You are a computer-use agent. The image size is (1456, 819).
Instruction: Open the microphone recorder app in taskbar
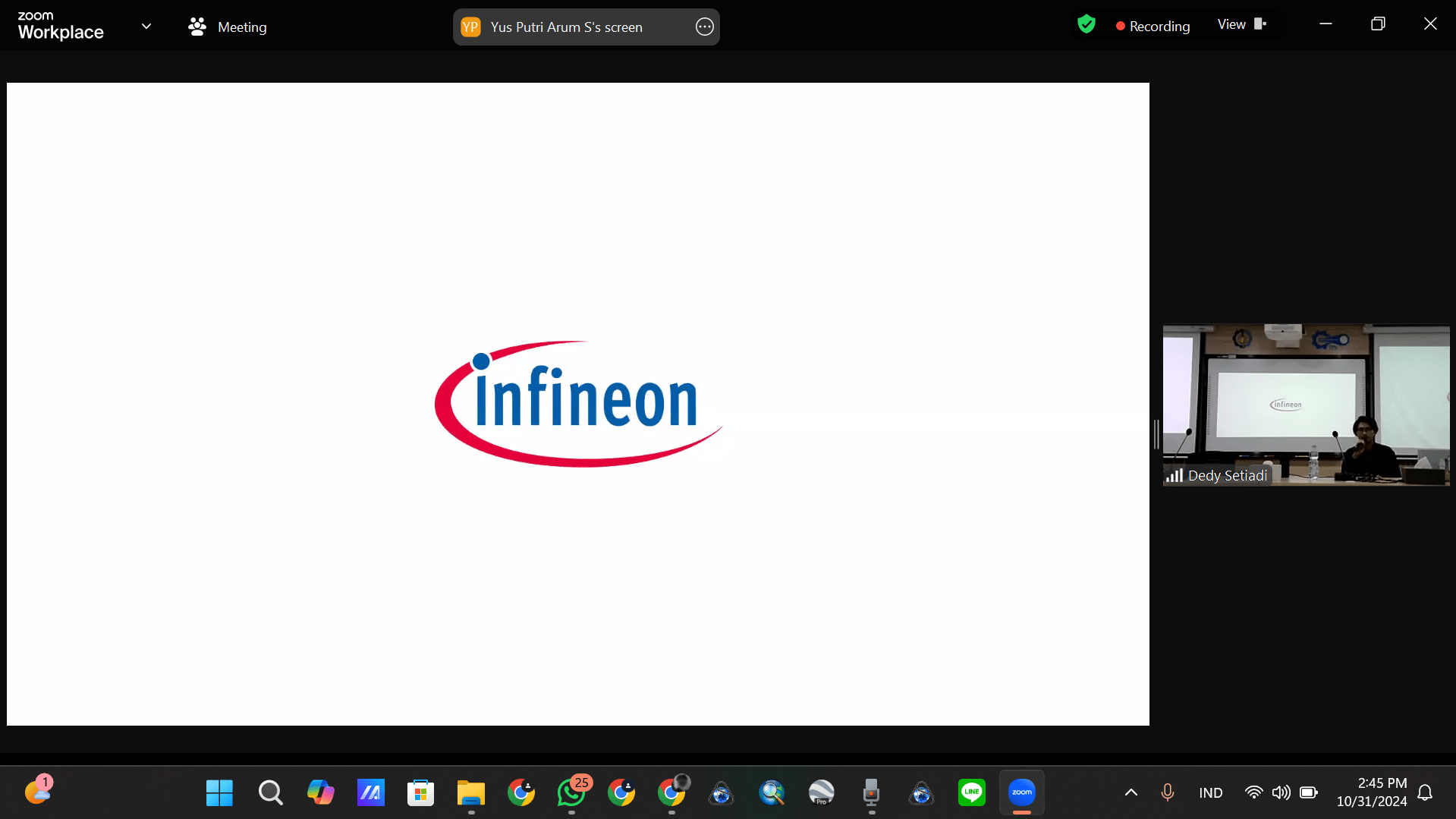coord(872,792)
